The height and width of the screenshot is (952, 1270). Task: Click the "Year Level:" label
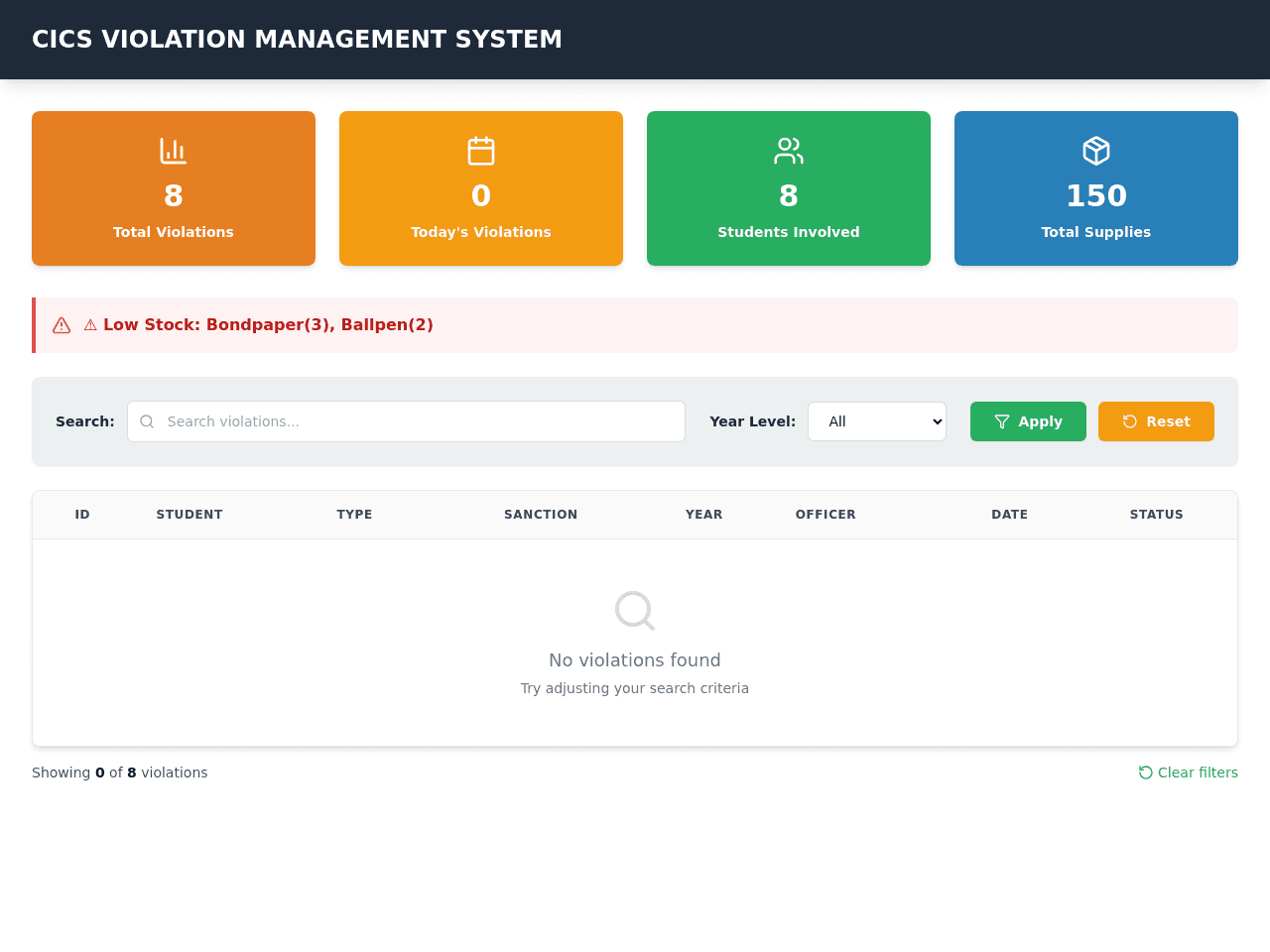coord(752,421)
